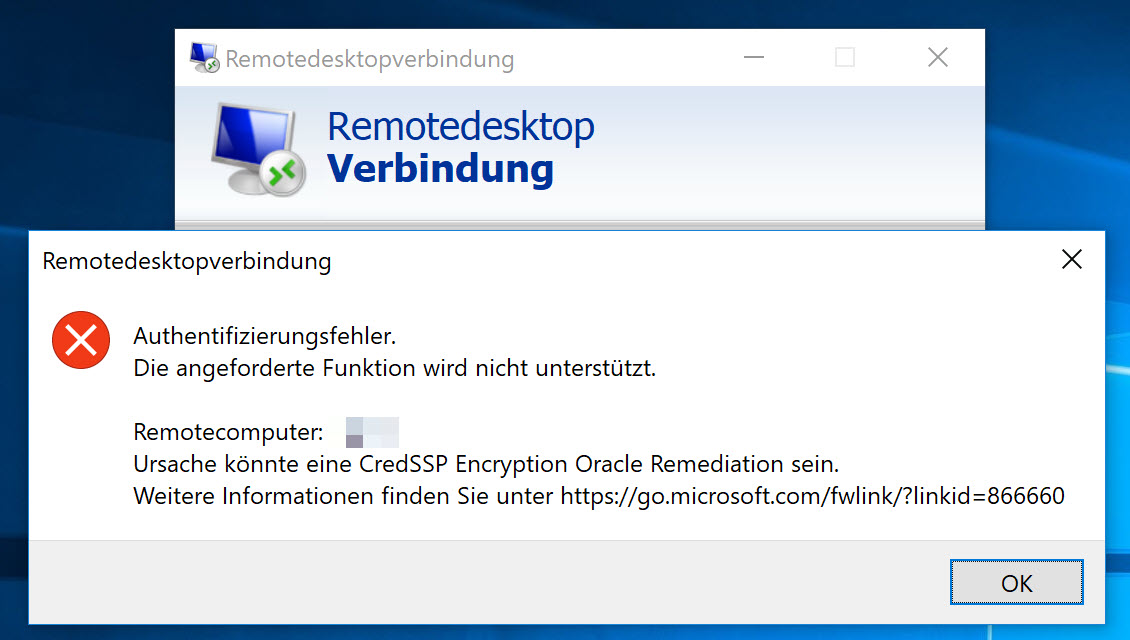Click the go.microsoft.com fwlink URL text
This screenshot has width=1130, height=640.
tap(812, 496)
